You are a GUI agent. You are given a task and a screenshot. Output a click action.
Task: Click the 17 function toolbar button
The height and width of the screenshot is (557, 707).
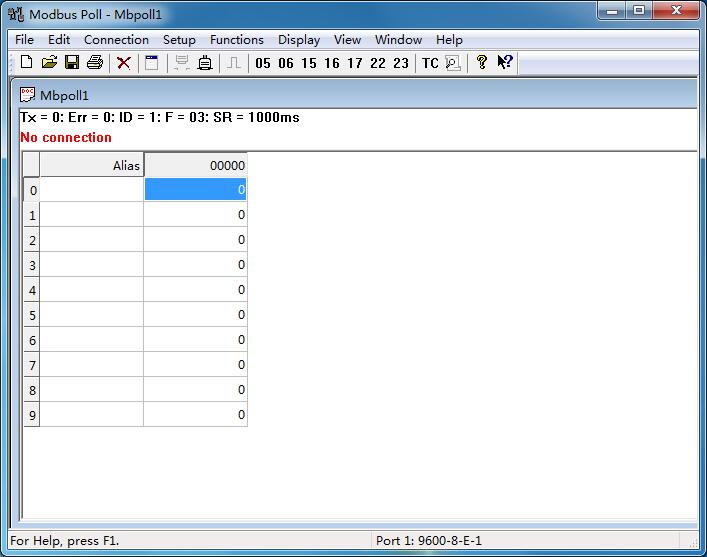[355, 63]
